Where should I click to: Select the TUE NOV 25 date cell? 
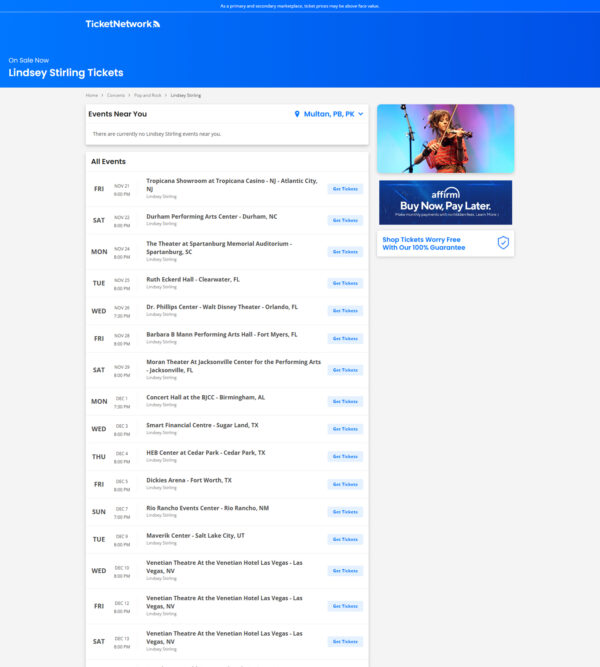111,284
